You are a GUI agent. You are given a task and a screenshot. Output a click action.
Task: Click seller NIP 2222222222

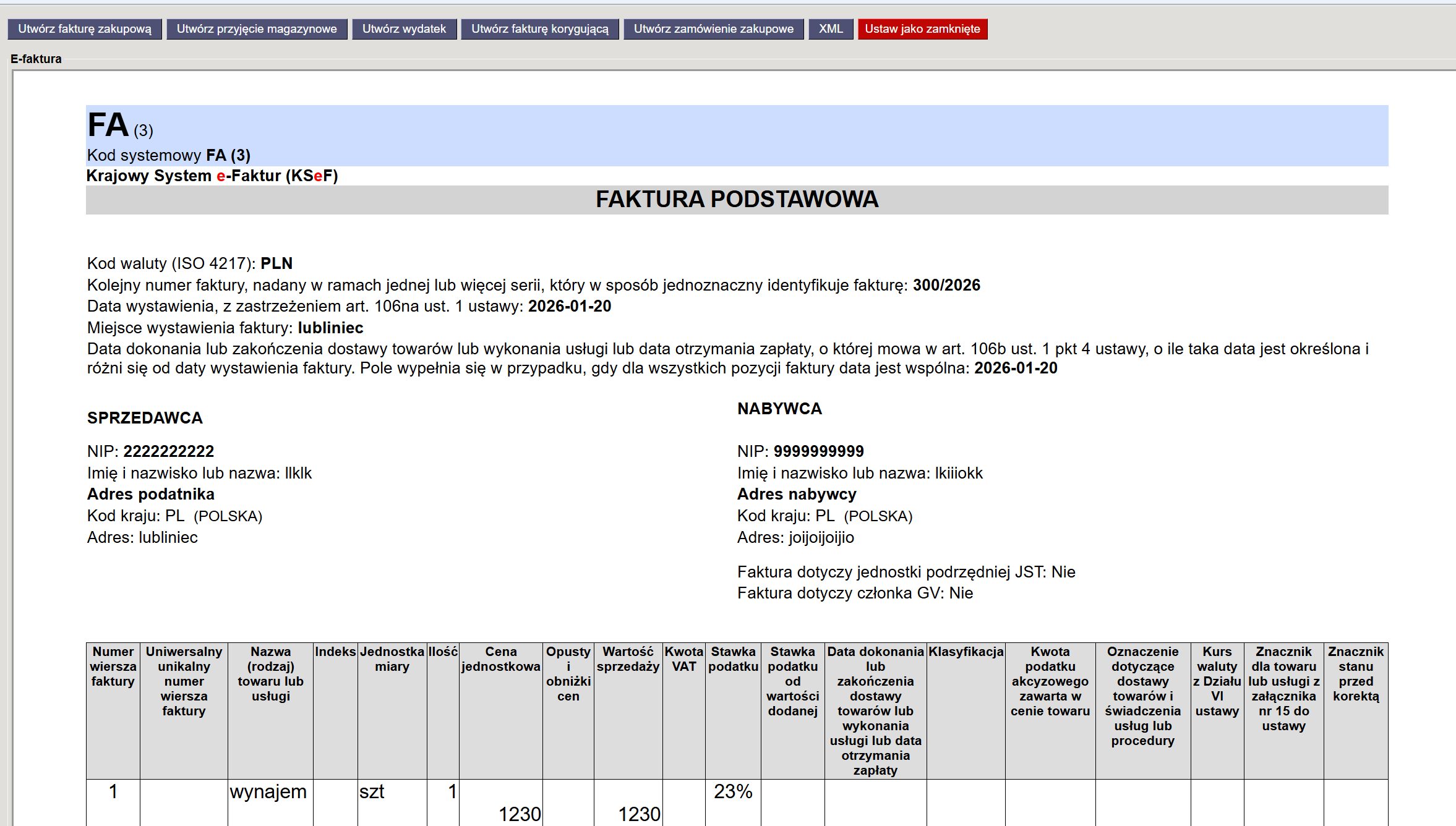pos(168,451)
